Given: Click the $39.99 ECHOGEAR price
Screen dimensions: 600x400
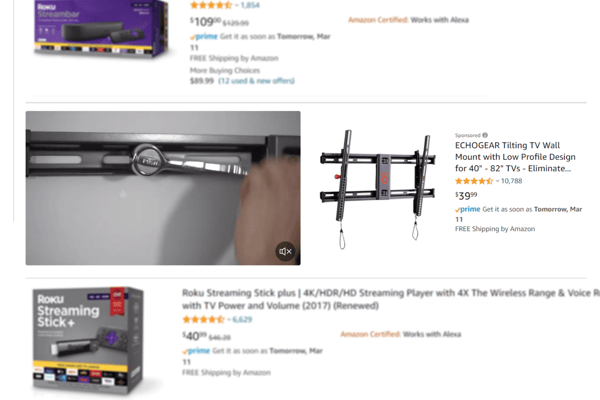Looking at the screenshot, I should [466, 196].
